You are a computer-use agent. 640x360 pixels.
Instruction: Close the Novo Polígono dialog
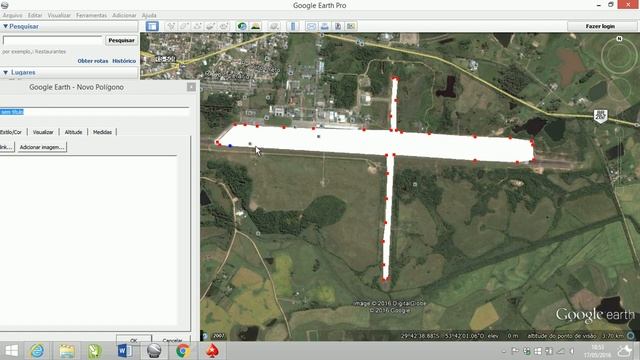click(x=191, y=87)
